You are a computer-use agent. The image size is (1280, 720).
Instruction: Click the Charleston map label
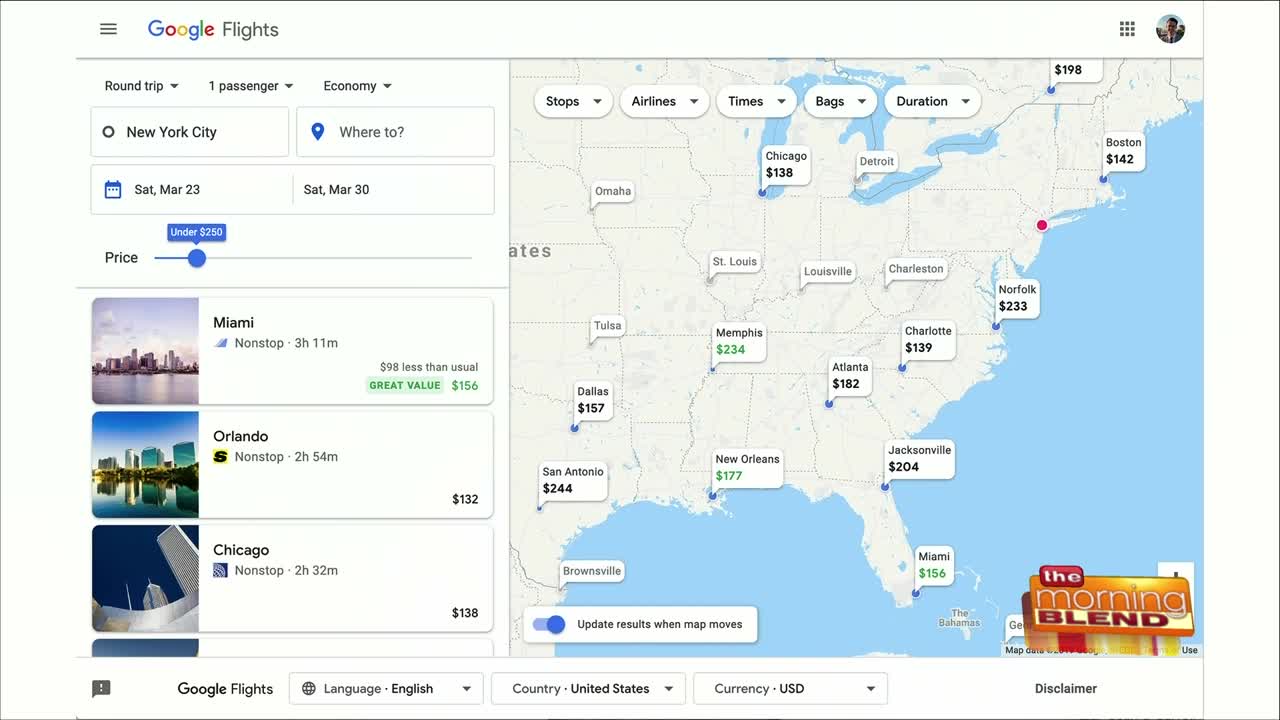coord(916,269)
